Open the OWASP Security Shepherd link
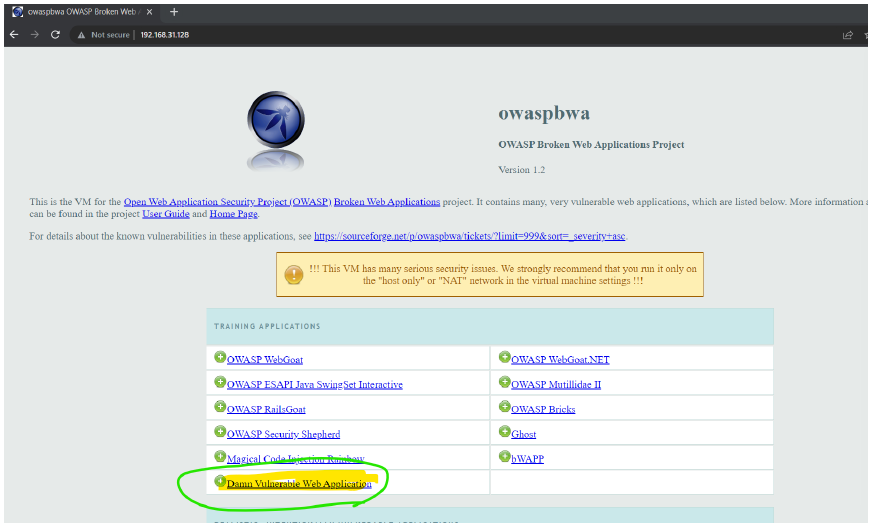The height and width of the screenshot is (527, 872). point(284,434)
